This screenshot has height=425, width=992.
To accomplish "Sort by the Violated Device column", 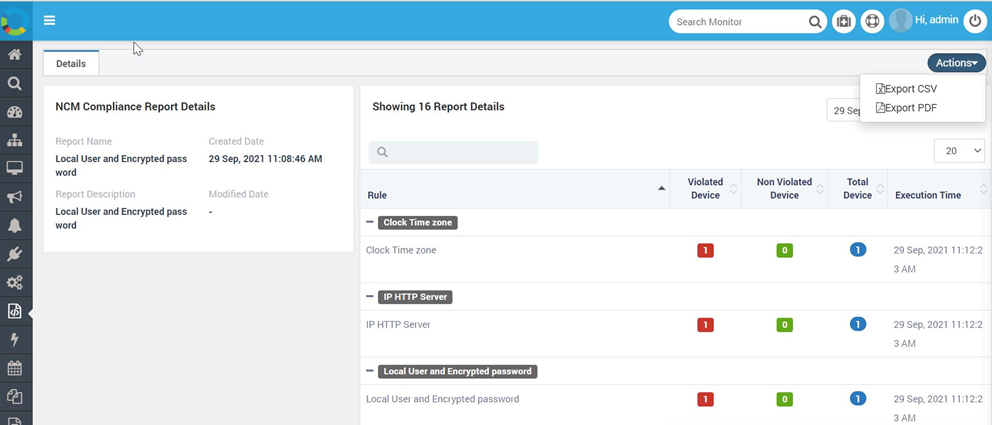I will (705, 188).
